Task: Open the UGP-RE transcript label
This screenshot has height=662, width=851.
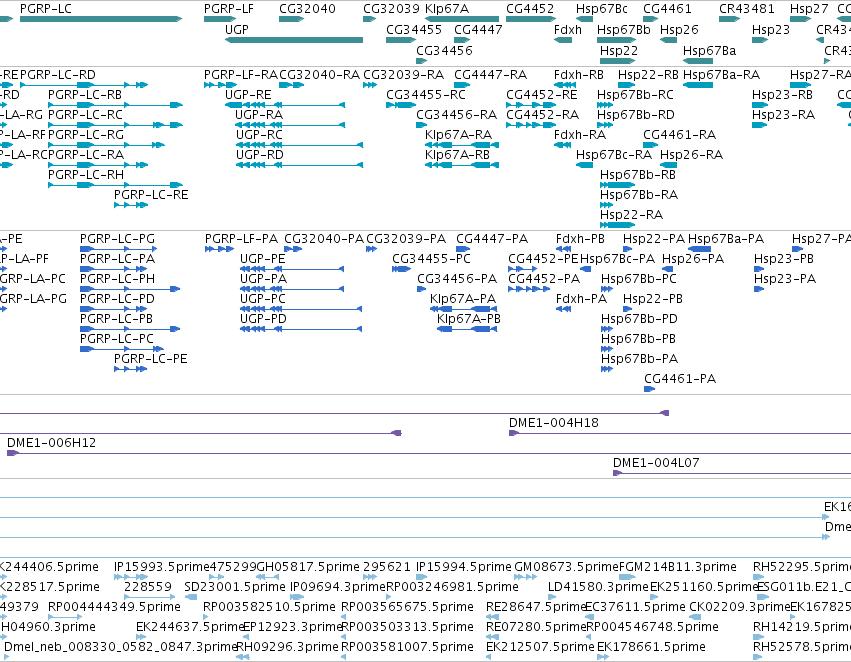Action: (x=248, y=94)
